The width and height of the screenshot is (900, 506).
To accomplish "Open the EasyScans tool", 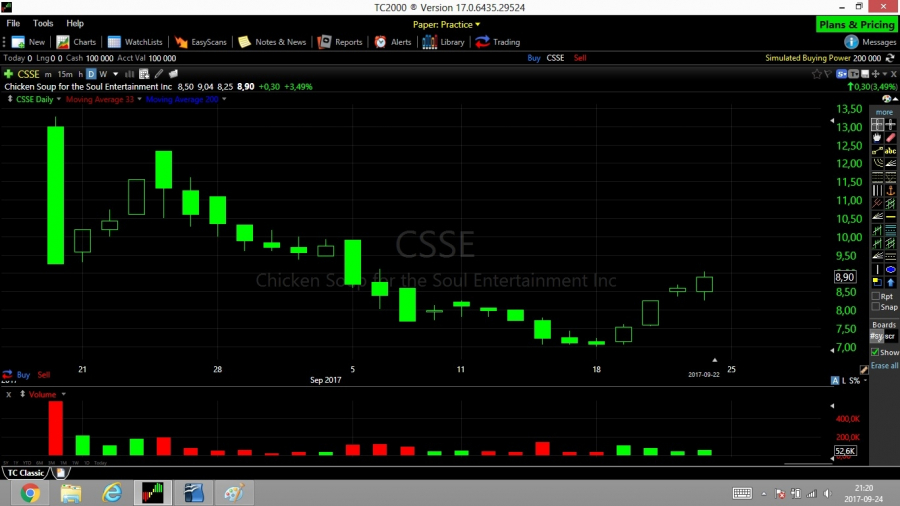I will [x=201, y=42].
